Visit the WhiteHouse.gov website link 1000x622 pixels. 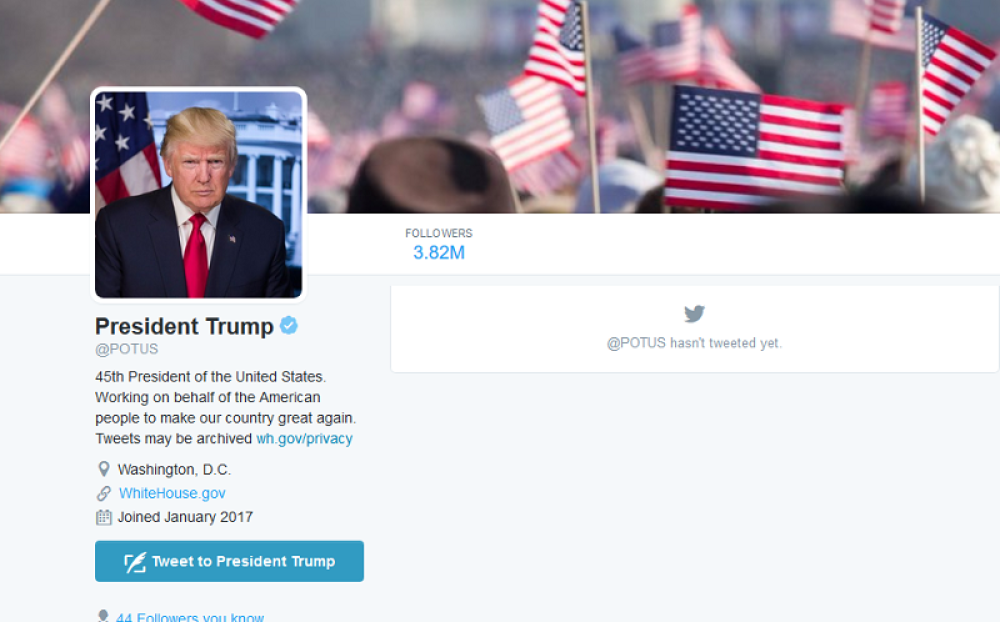(172, 493)
